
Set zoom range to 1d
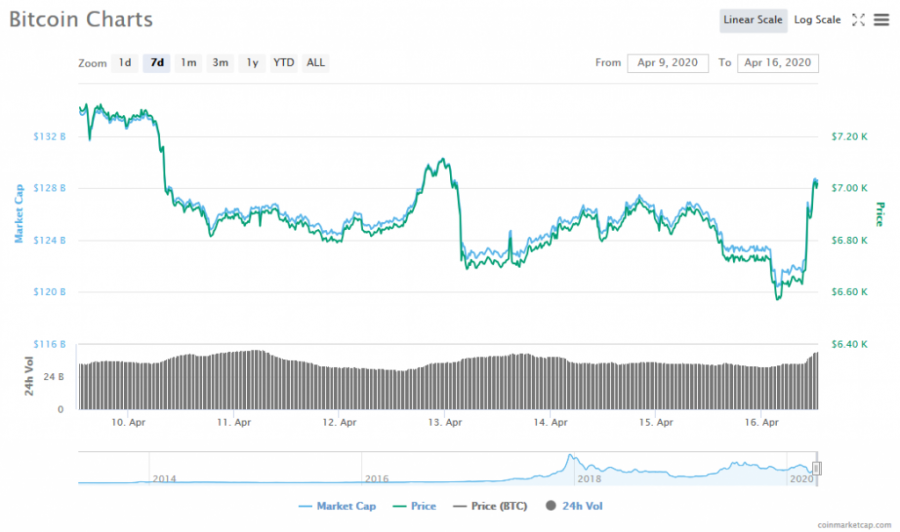click(125, 63)
